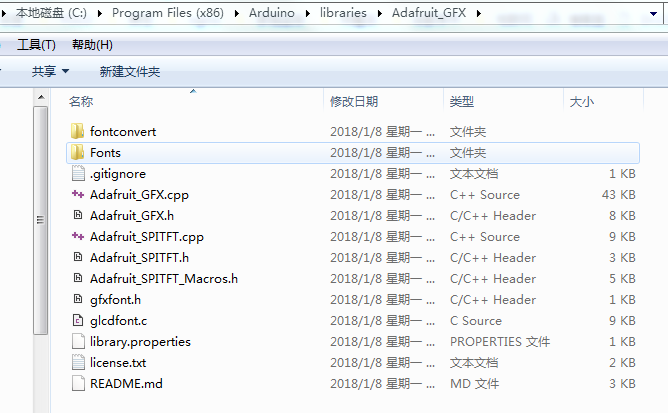The width and height of the screenshot is (668, 413).
Task: Click the .gitignore file icon
Action: point(78,173)
